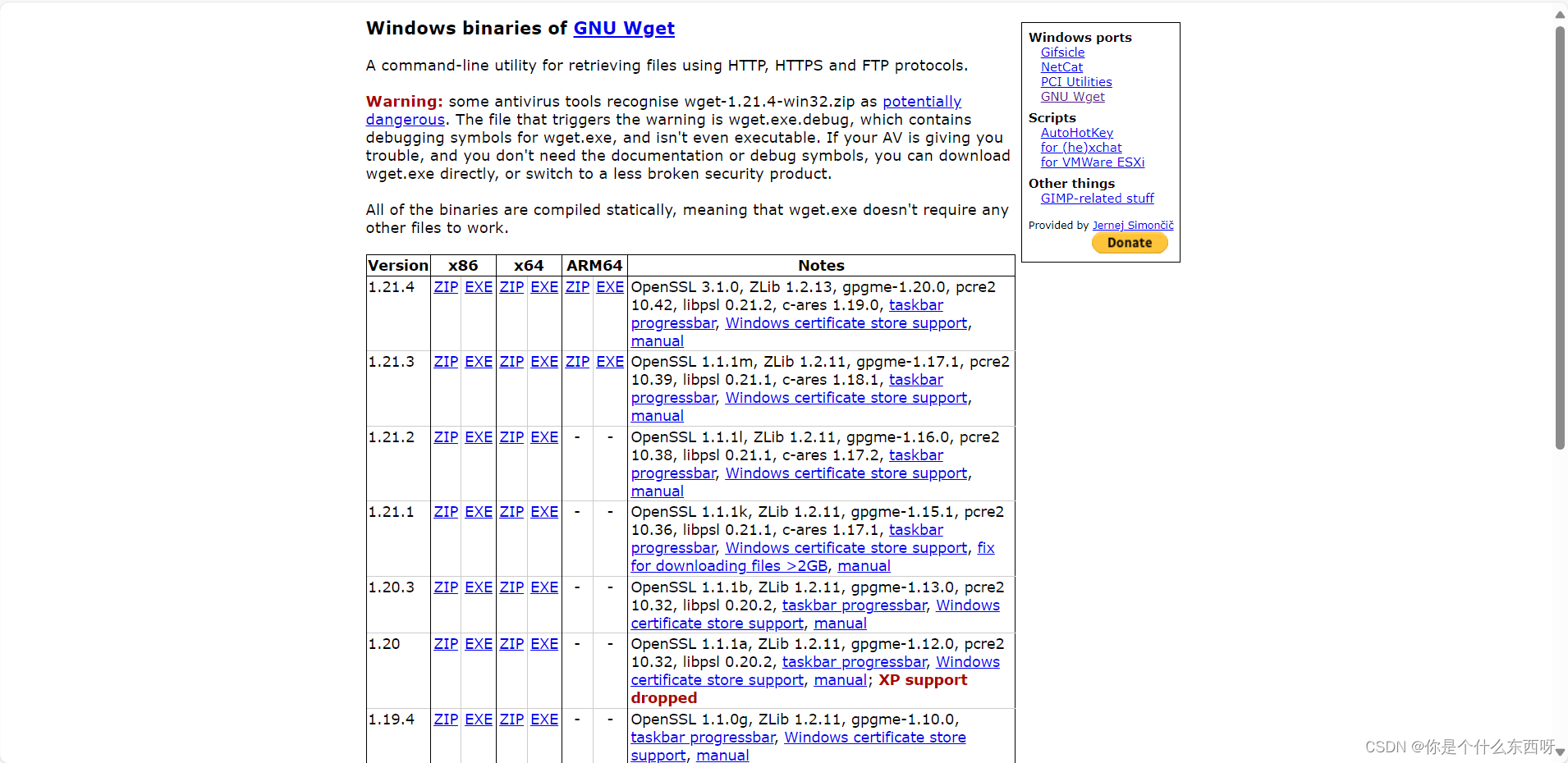Viewport: 1568px width, 763px height.
Task: Download 1.20.3 x86 ZIP
Action: (x=446, y=587)
